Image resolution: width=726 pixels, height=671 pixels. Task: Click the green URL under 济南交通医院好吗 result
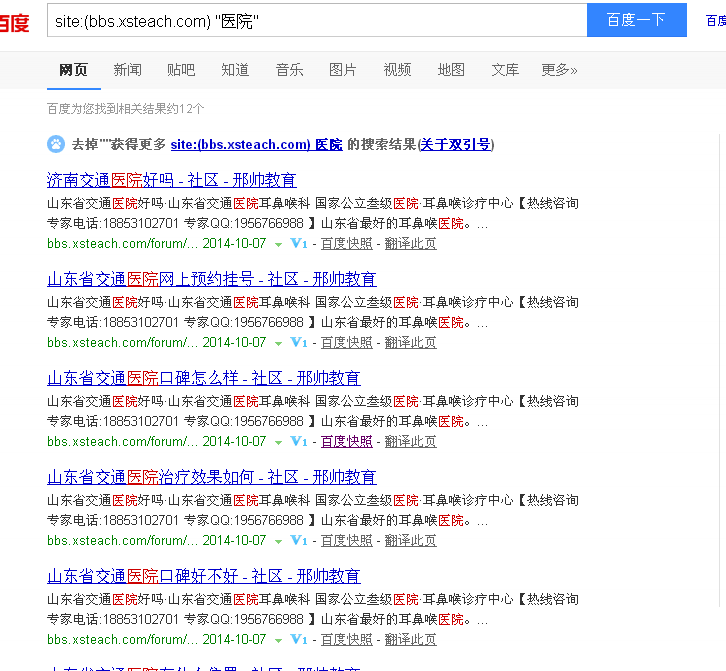pyautogui.click(x=122, y=244)
